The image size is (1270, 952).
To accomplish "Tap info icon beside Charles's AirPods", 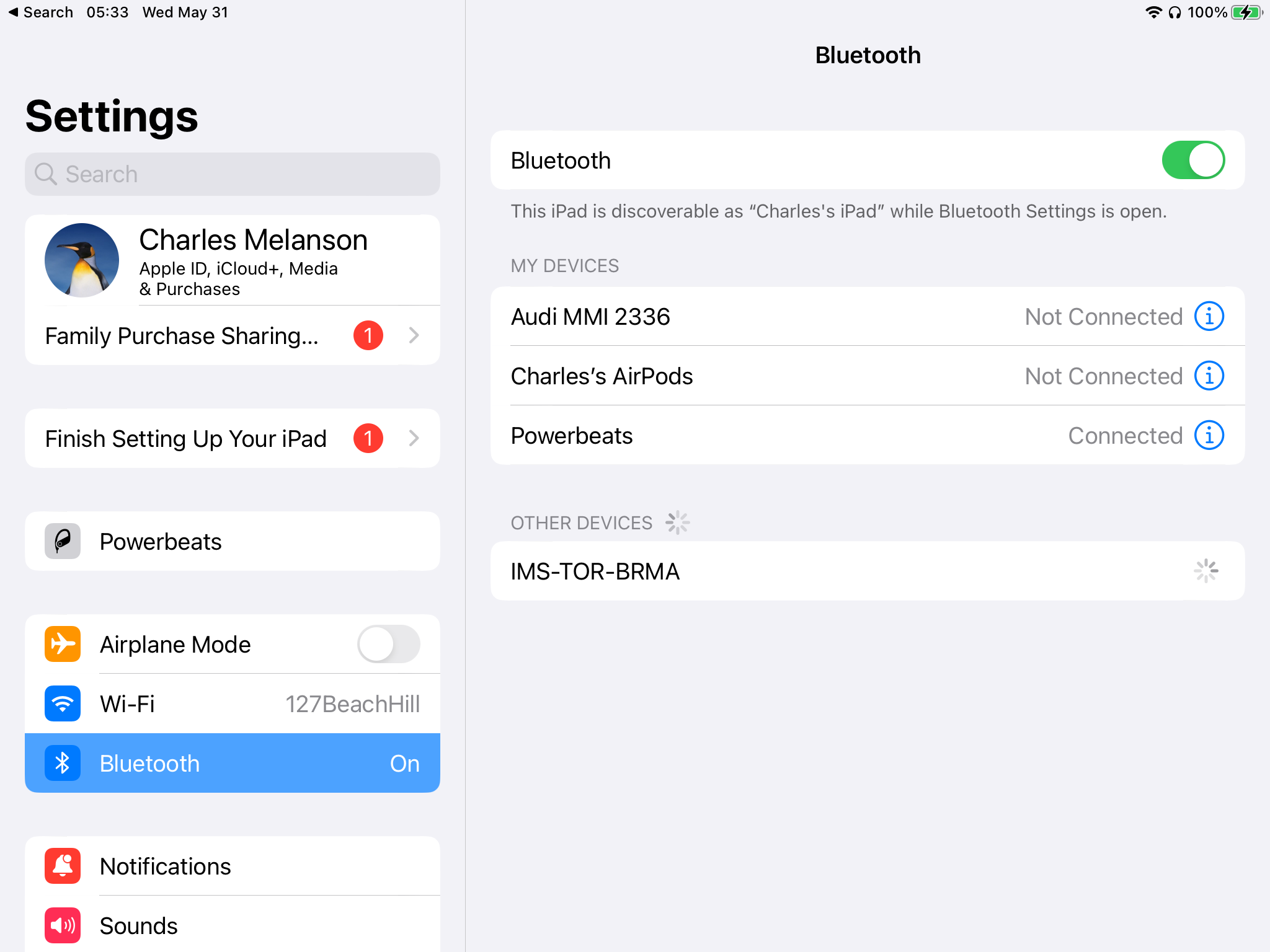I will click(1209, 376).
